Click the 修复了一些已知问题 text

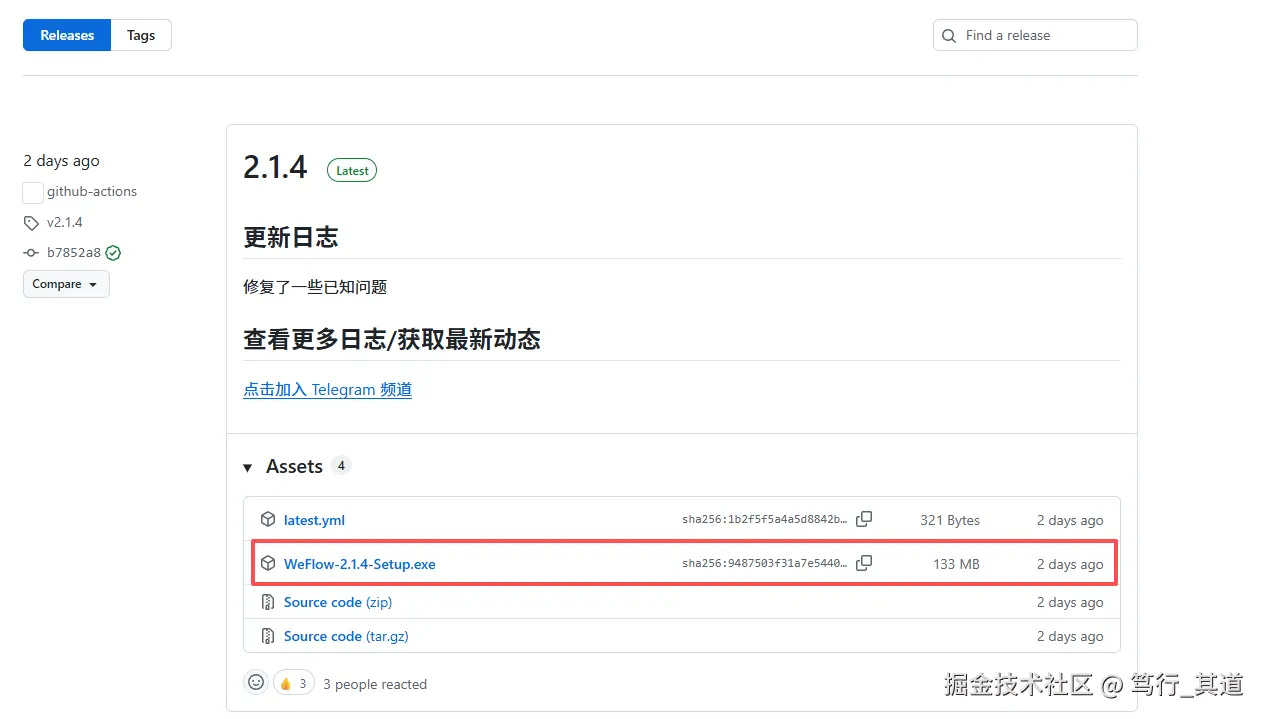tap(315, 287)
